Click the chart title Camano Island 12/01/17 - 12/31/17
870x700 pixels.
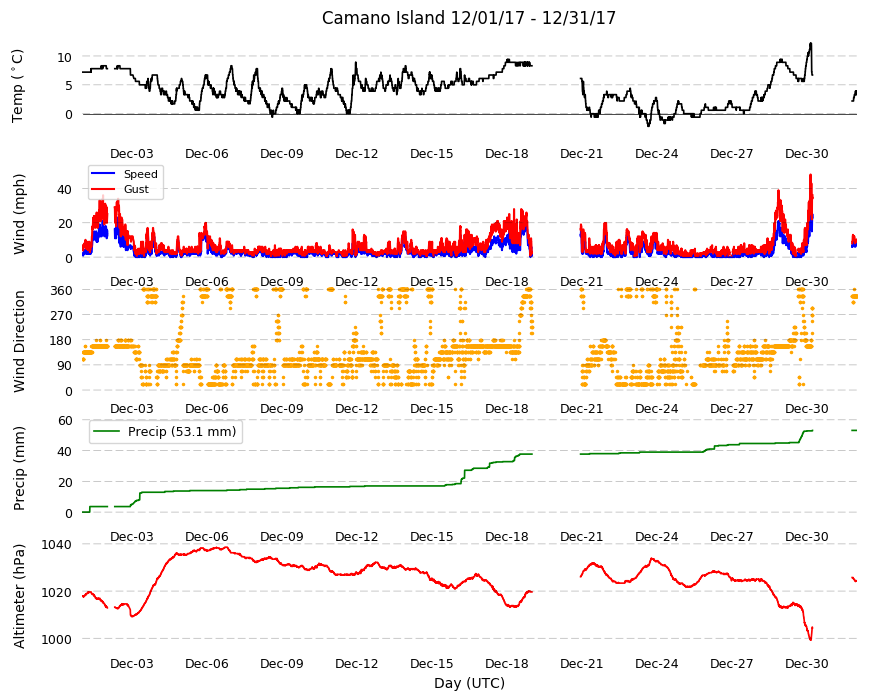pyautogui.click(x=469, y=18)
